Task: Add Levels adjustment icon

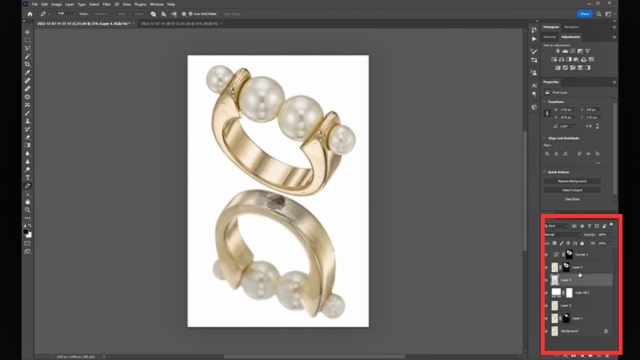Action: (x=565, y=51)
